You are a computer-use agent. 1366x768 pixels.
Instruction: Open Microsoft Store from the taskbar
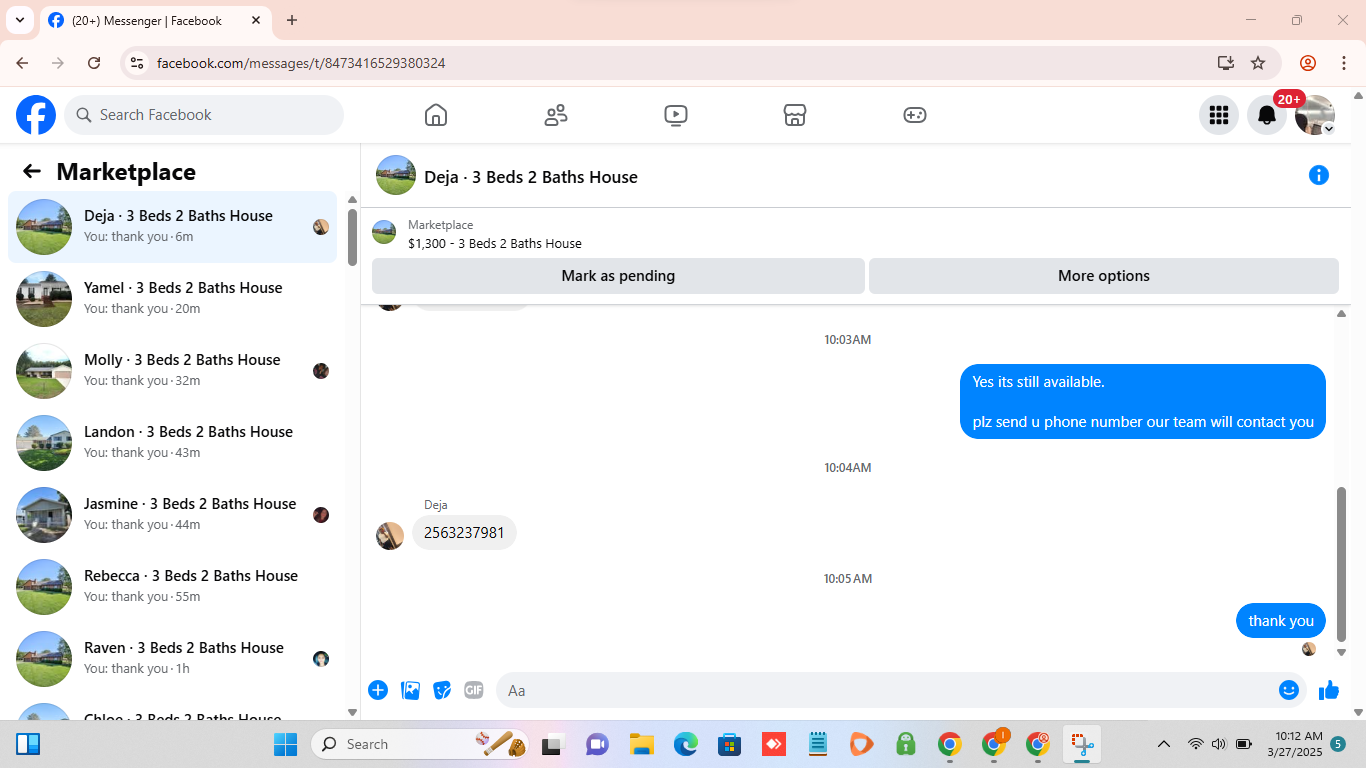click(x=729, y=744)
